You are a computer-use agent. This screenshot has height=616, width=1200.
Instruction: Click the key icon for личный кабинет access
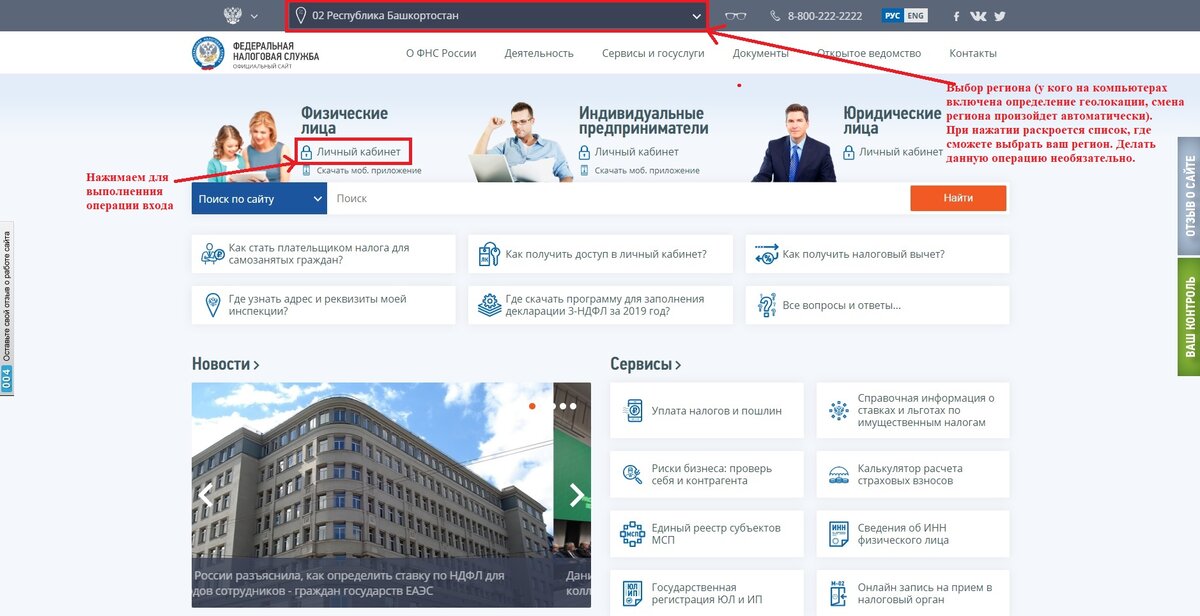coord(489,254)
